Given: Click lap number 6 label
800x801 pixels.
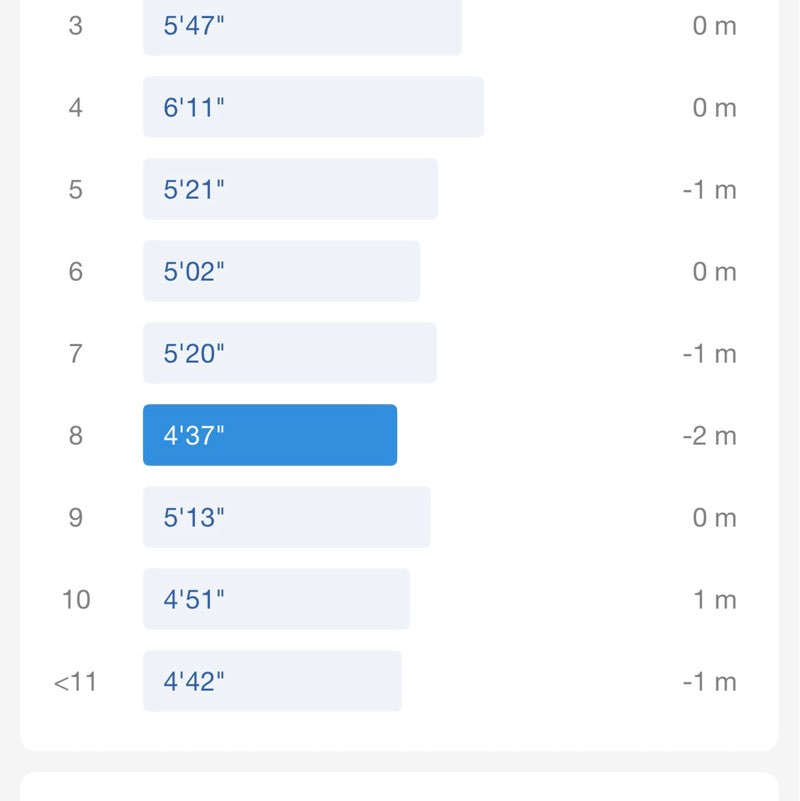Looking at the screenshot, I should click(76, 271).
